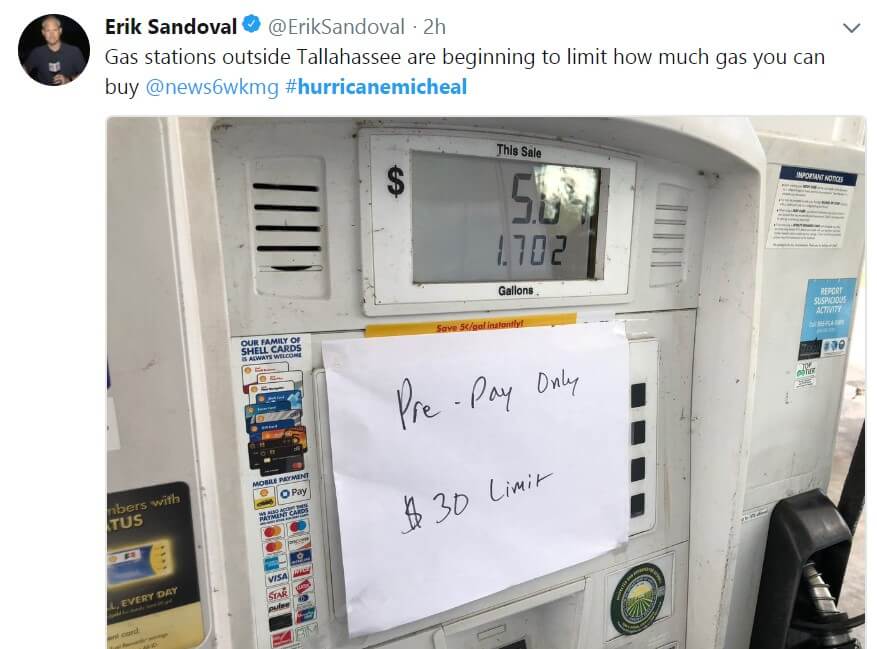Open the Erik Sandoval display name link
The width and height of the screenshot is (877, 649).
click(171, 26)
